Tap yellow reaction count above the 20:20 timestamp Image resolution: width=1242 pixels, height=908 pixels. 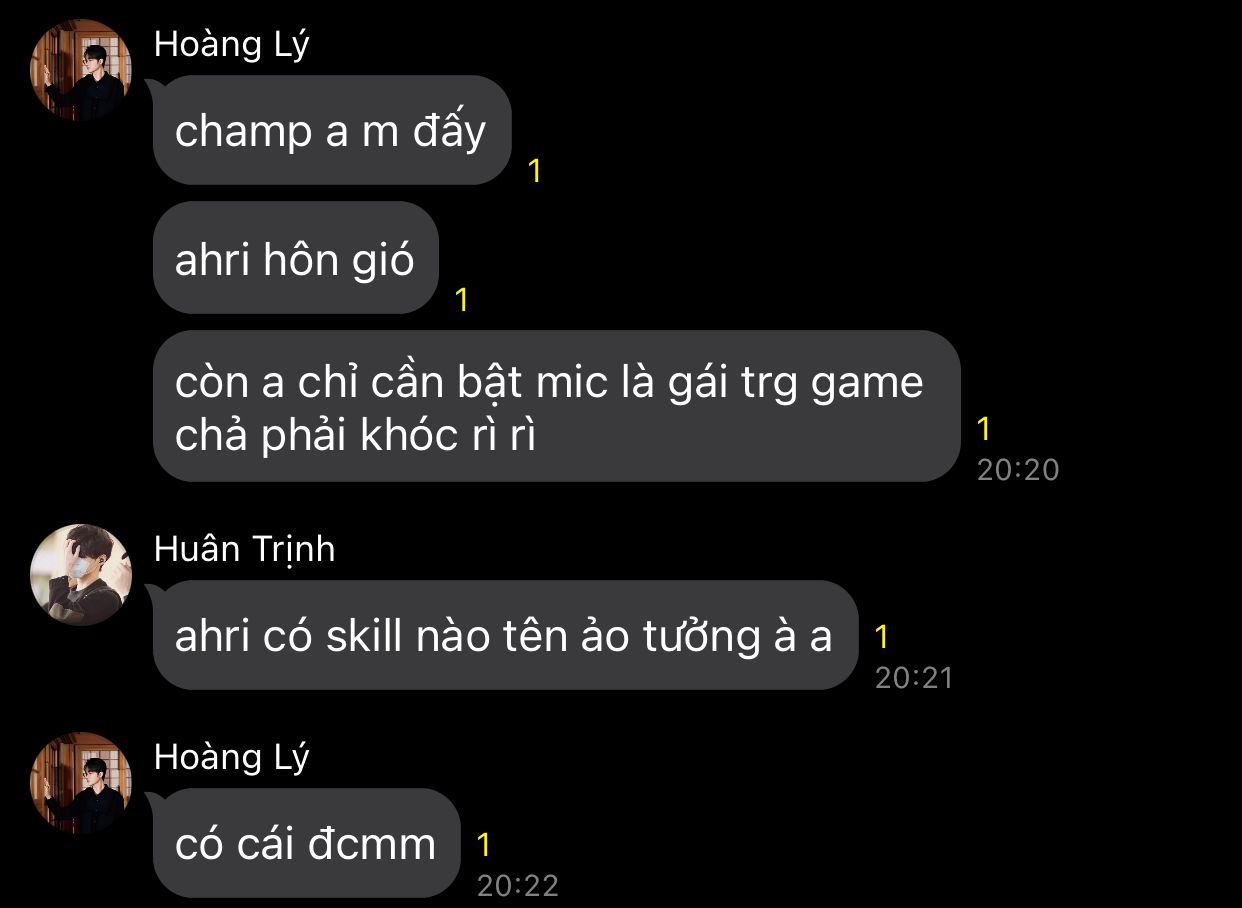click(x=984, y=429)
